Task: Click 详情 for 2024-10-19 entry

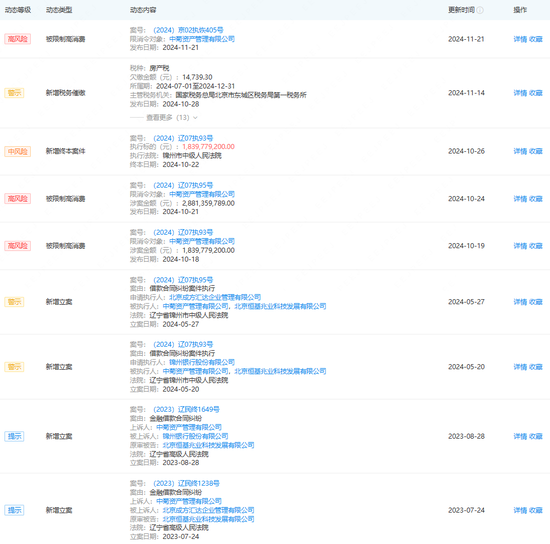Action: [520, 246]
